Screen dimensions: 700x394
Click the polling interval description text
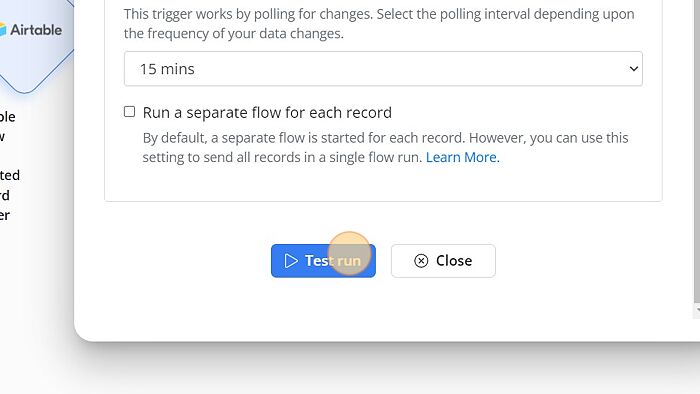(379, 24)
